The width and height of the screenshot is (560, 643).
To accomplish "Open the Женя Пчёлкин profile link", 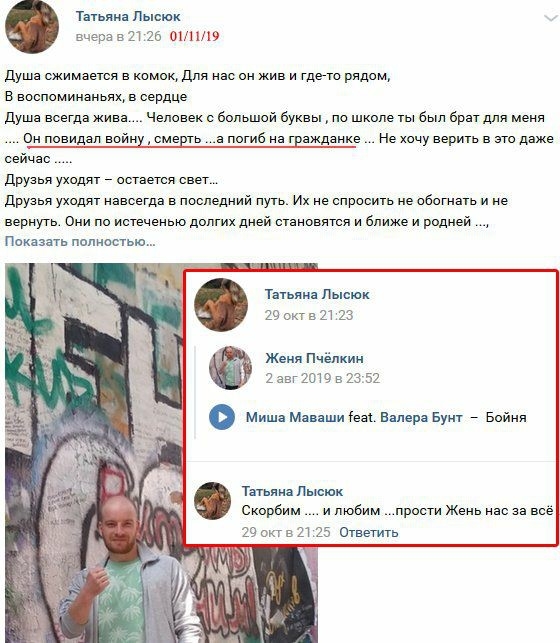I will click(314, 358).
